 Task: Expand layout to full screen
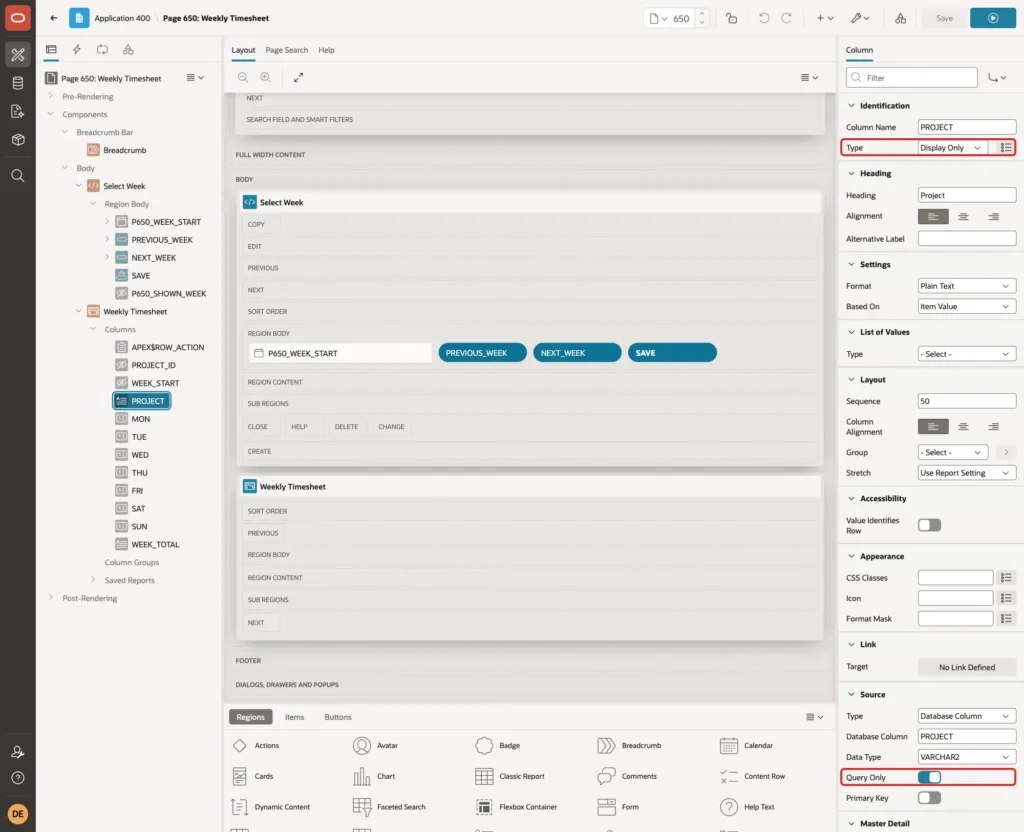pyautogui.click(x=298, y=78)
